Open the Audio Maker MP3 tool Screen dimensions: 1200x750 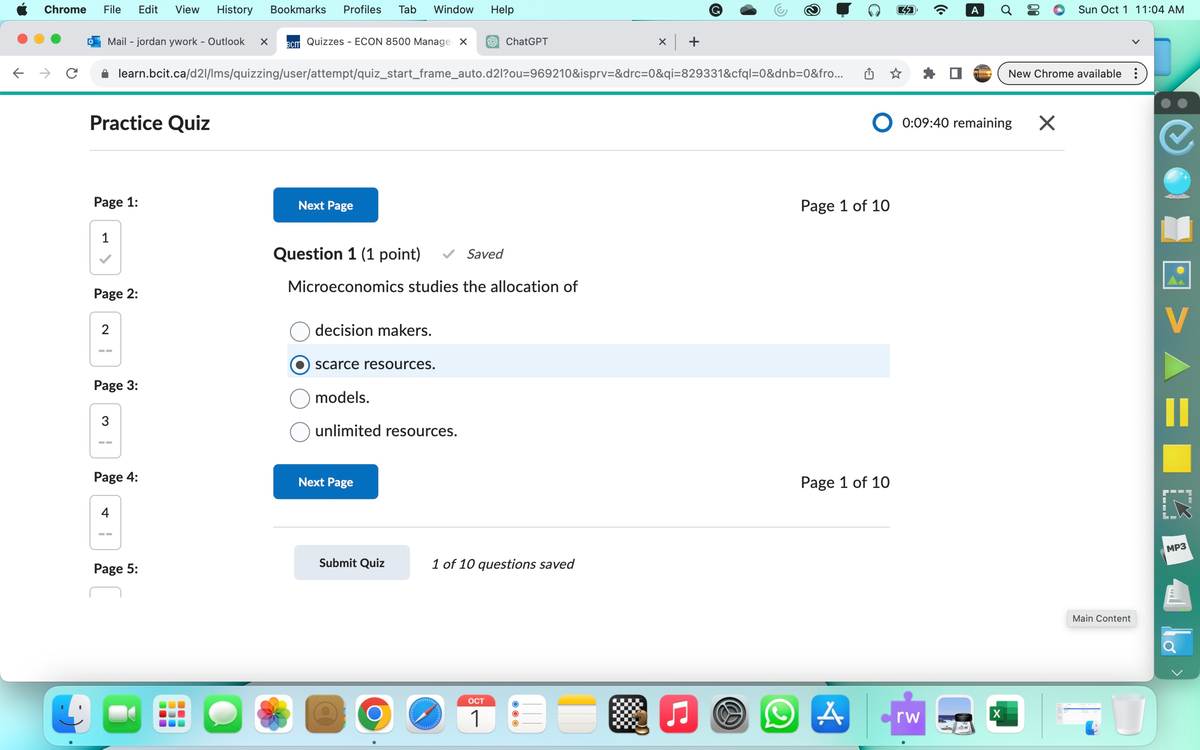[1176, 549]
